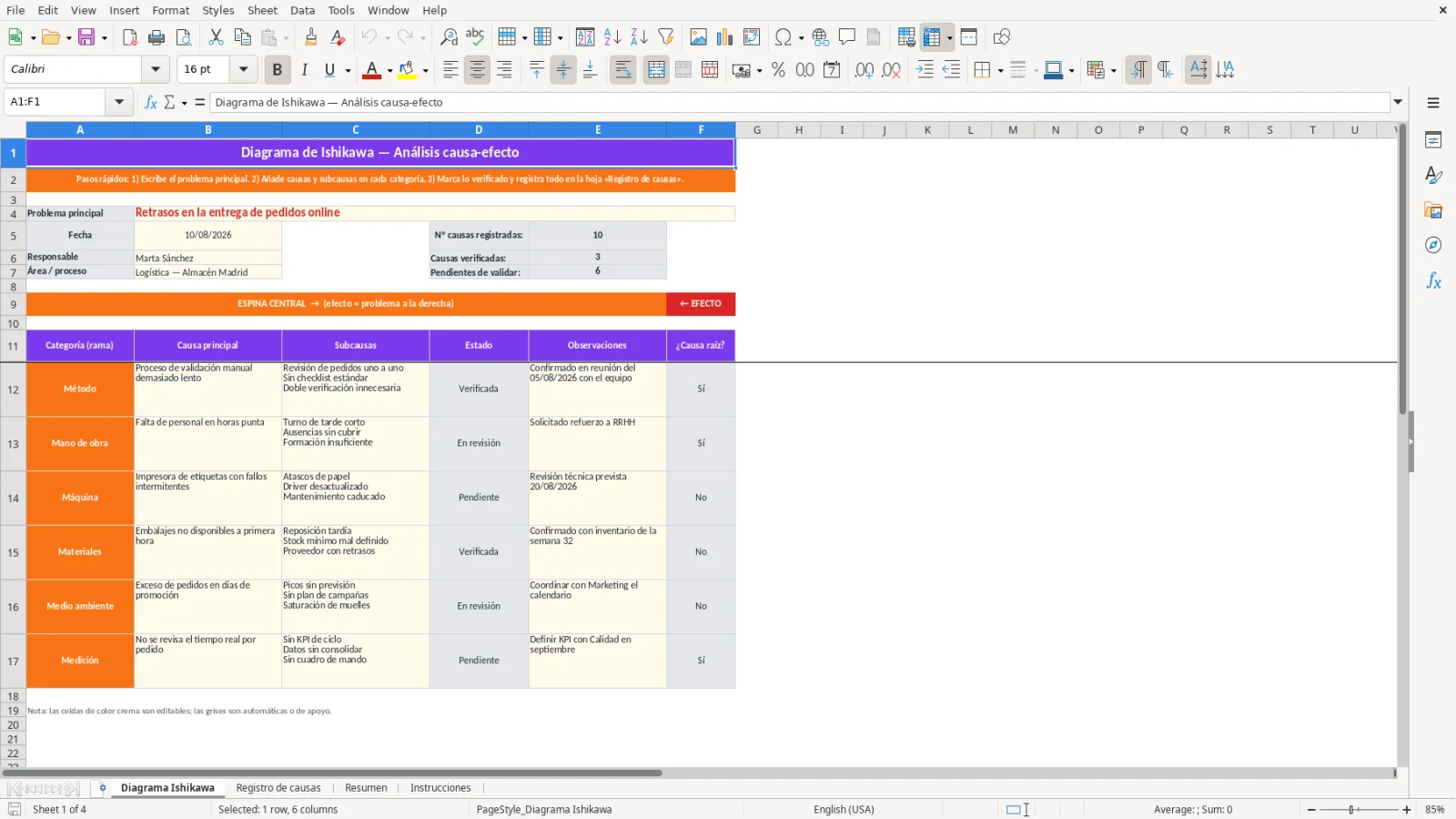Screen dimensions: 1456x819
Task: Toggle Bold formatting
Action: (x=277, y=69)
